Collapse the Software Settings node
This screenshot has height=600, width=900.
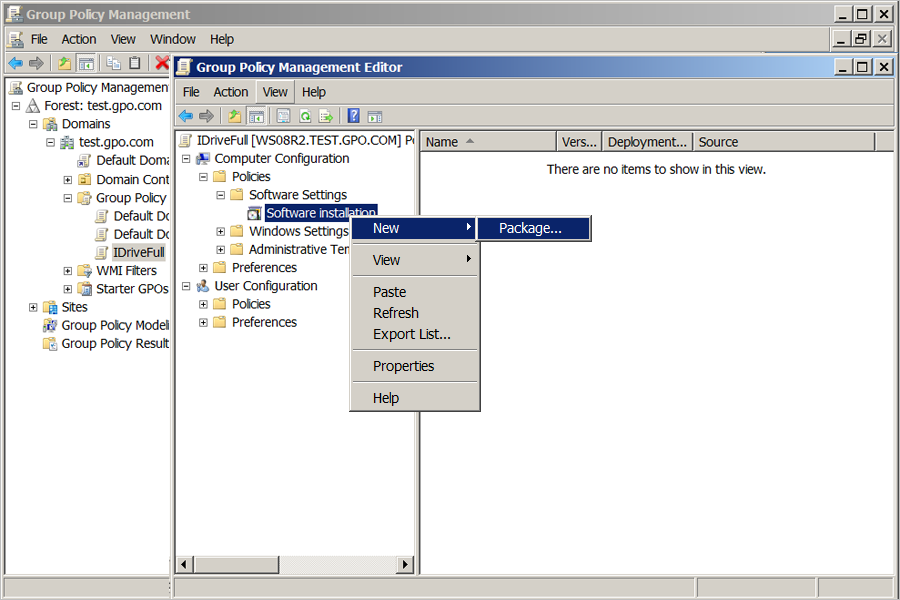click(220, 195)
